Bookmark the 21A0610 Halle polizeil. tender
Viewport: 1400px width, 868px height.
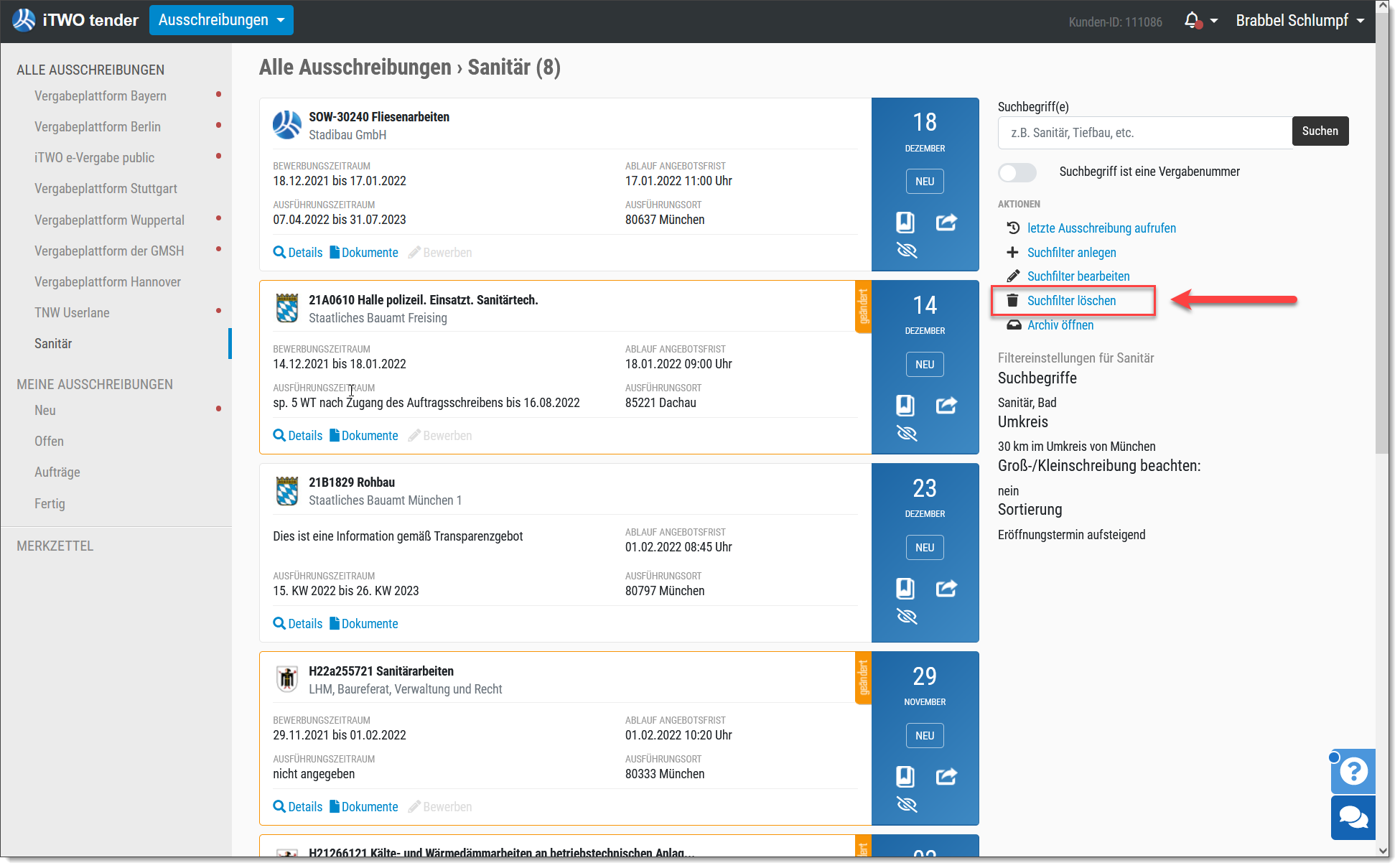click(x=905, y=406)
